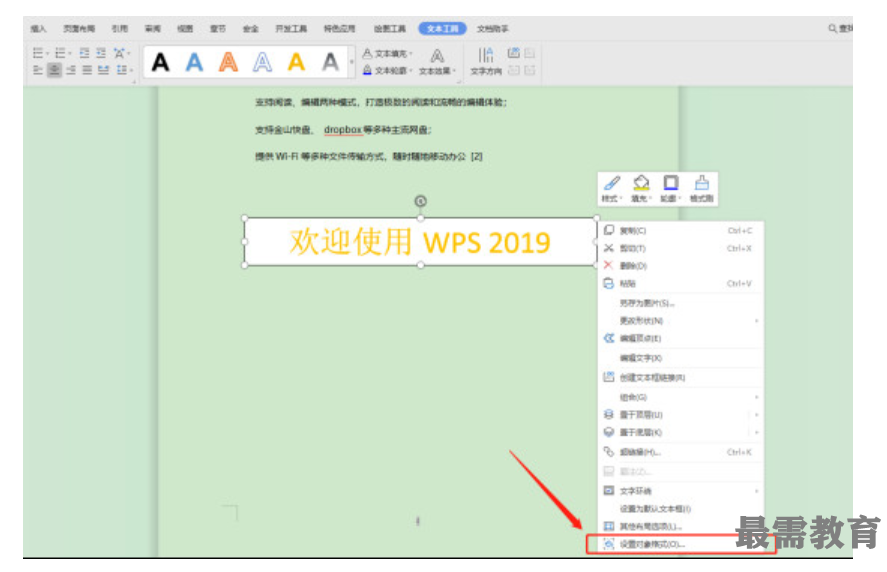Click the search magnifier icon
This screenshot has width=887, height=572.
(833, 28)
